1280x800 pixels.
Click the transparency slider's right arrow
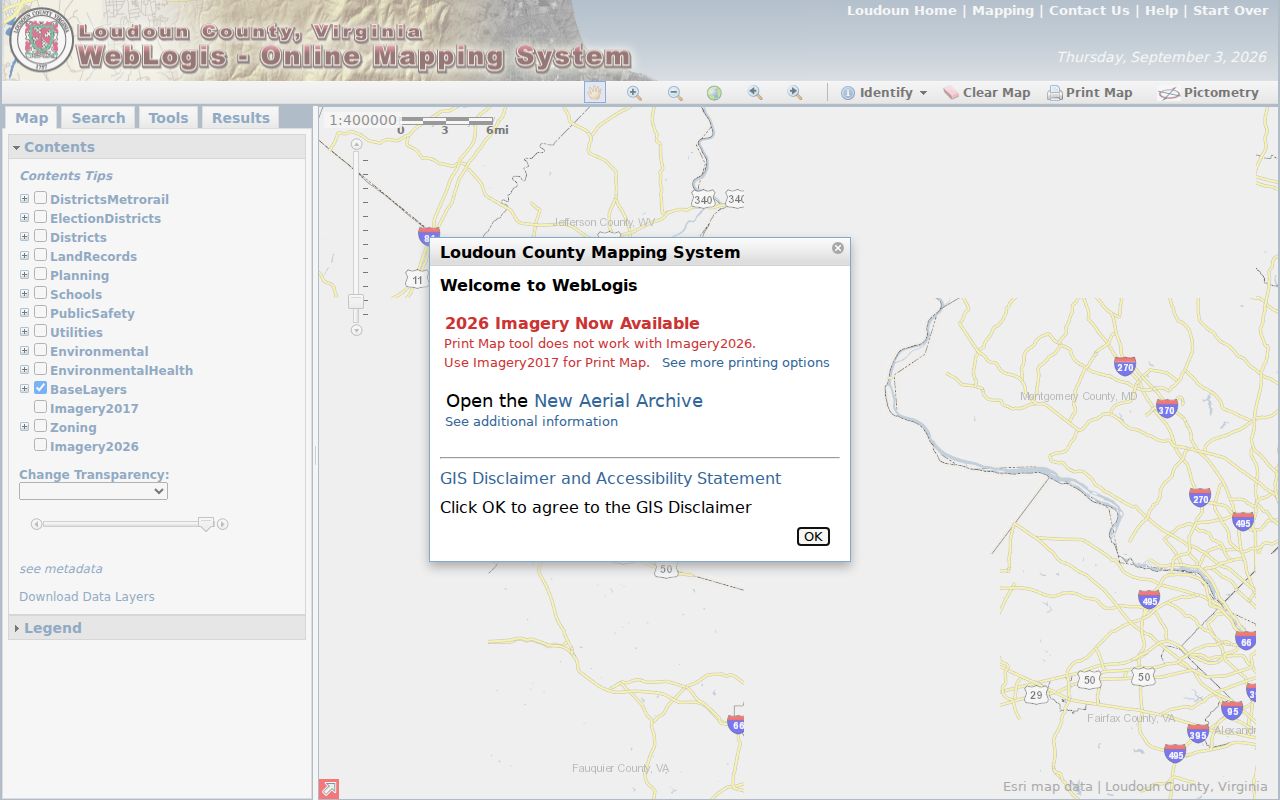pyautogui.click(x=223, y=524)
